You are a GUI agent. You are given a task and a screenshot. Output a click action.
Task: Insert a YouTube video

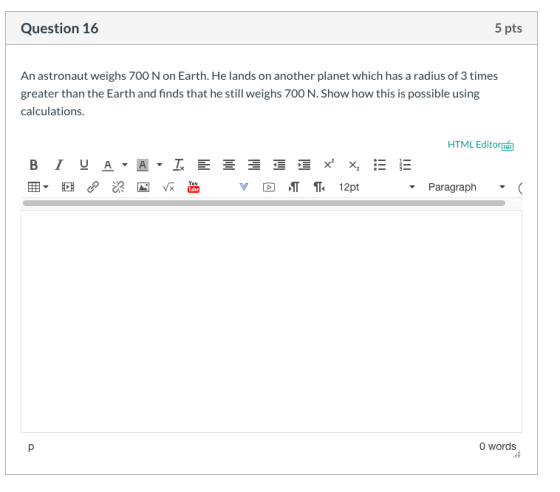pos(193,187)
